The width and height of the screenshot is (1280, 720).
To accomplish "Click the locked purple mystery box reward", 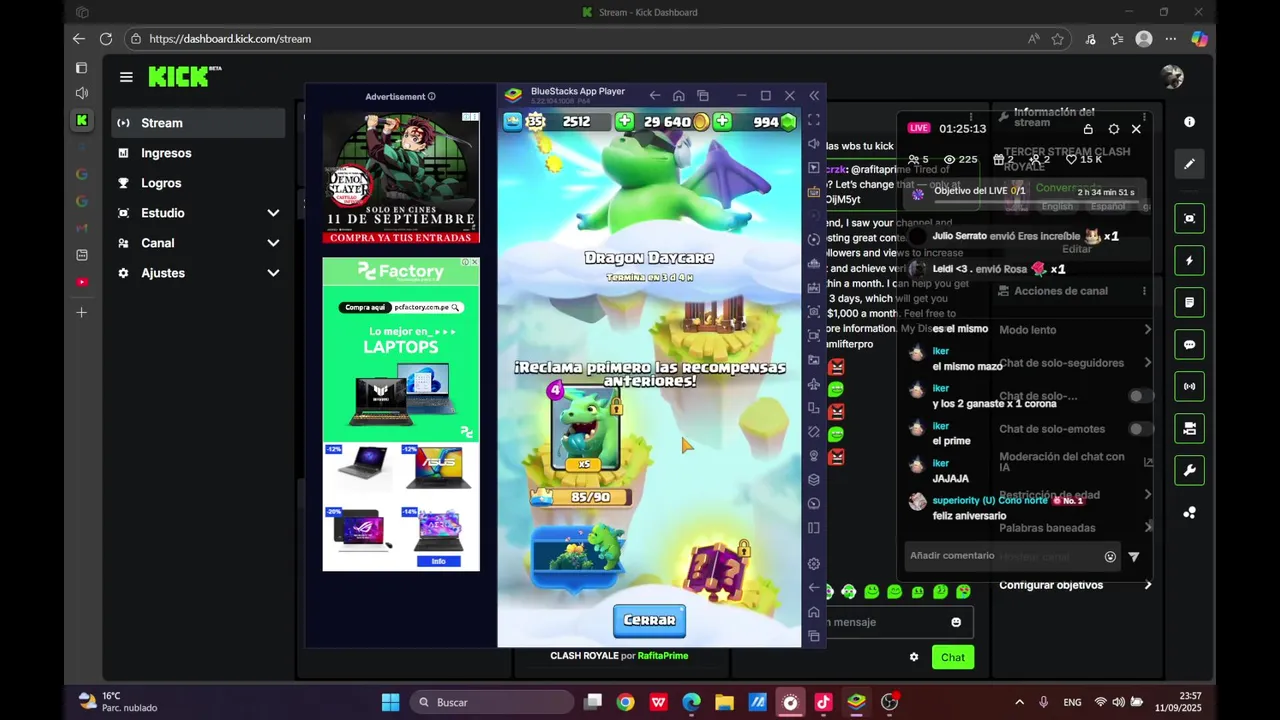I will click(718, 571).
